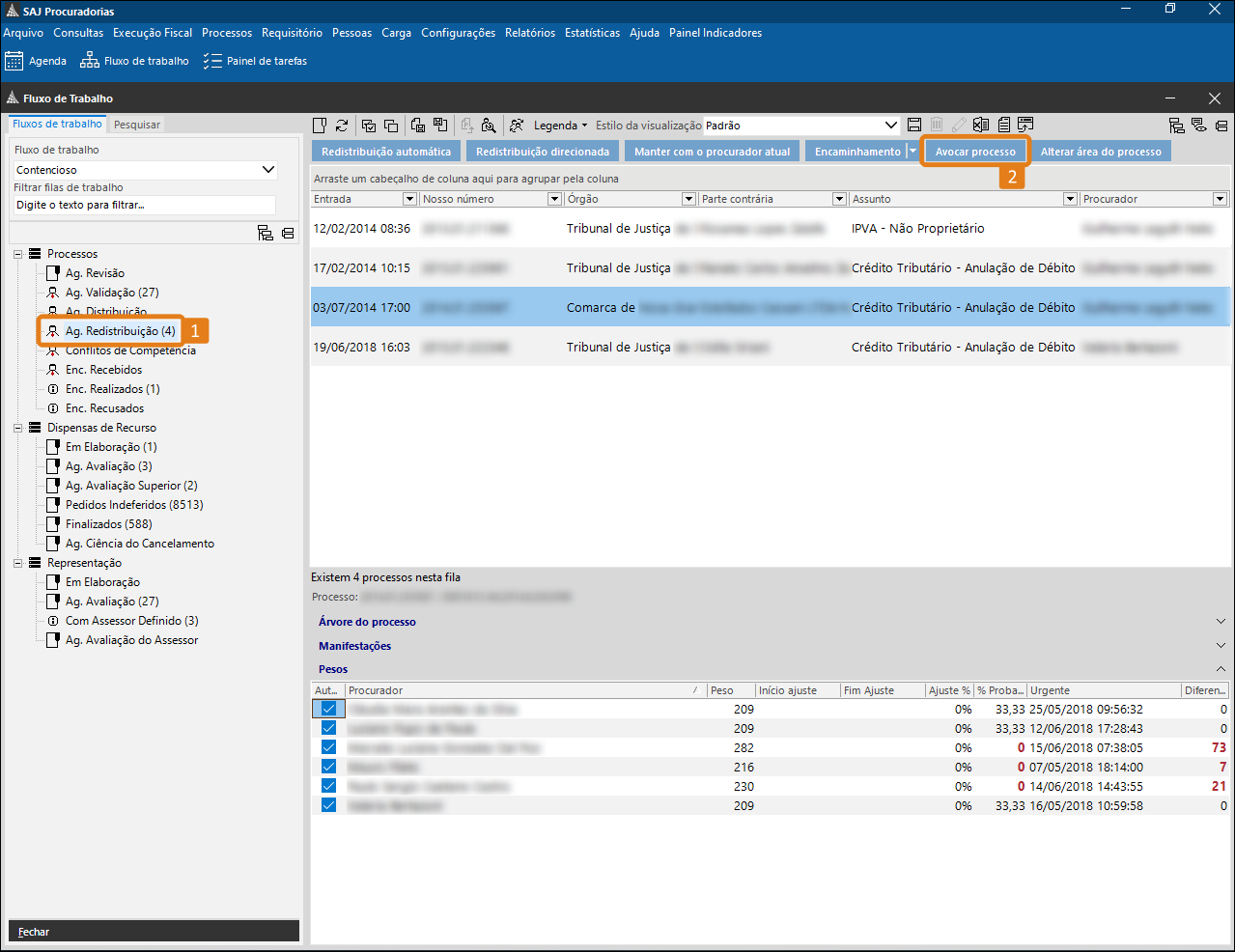Click the refresh icon in the toolbar
The width and height of the screenshot is (1235, 952).
[x=342, y=126]
